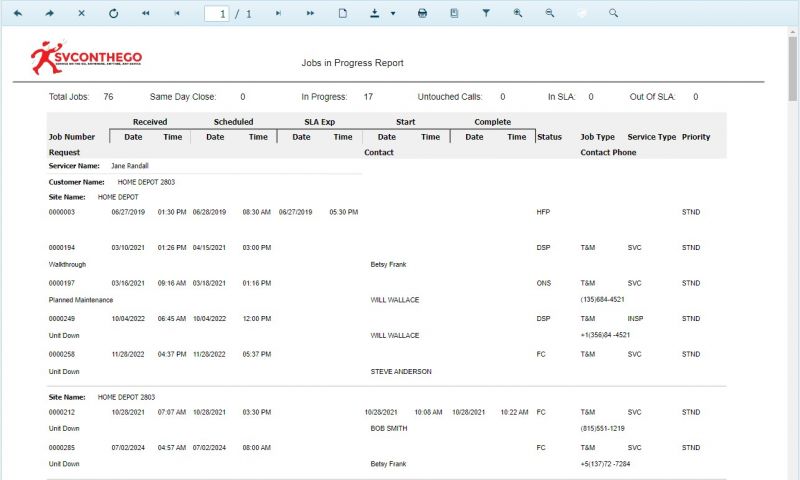Click phone number (135)684-4521

pos(603,300)
